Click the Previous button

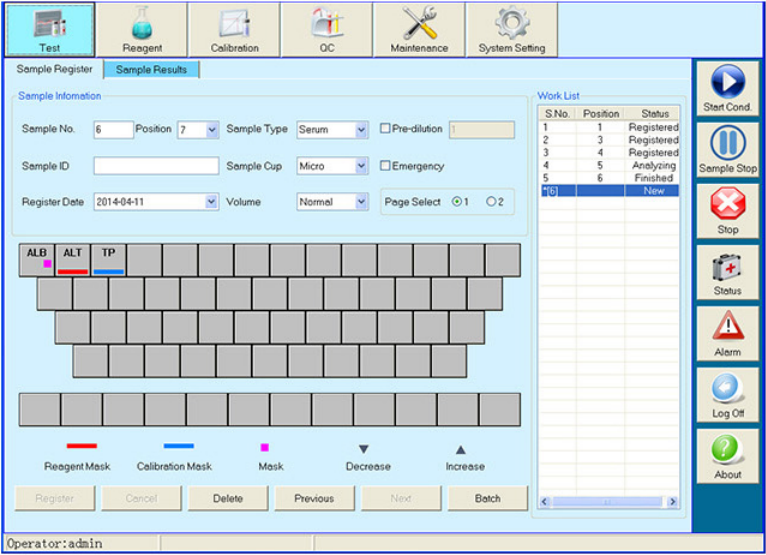point(314,498)
